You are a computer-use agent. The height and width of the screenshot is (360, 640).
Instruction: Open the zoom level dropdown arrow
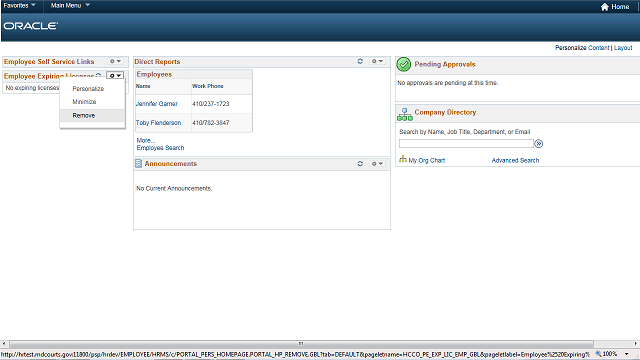627,354
